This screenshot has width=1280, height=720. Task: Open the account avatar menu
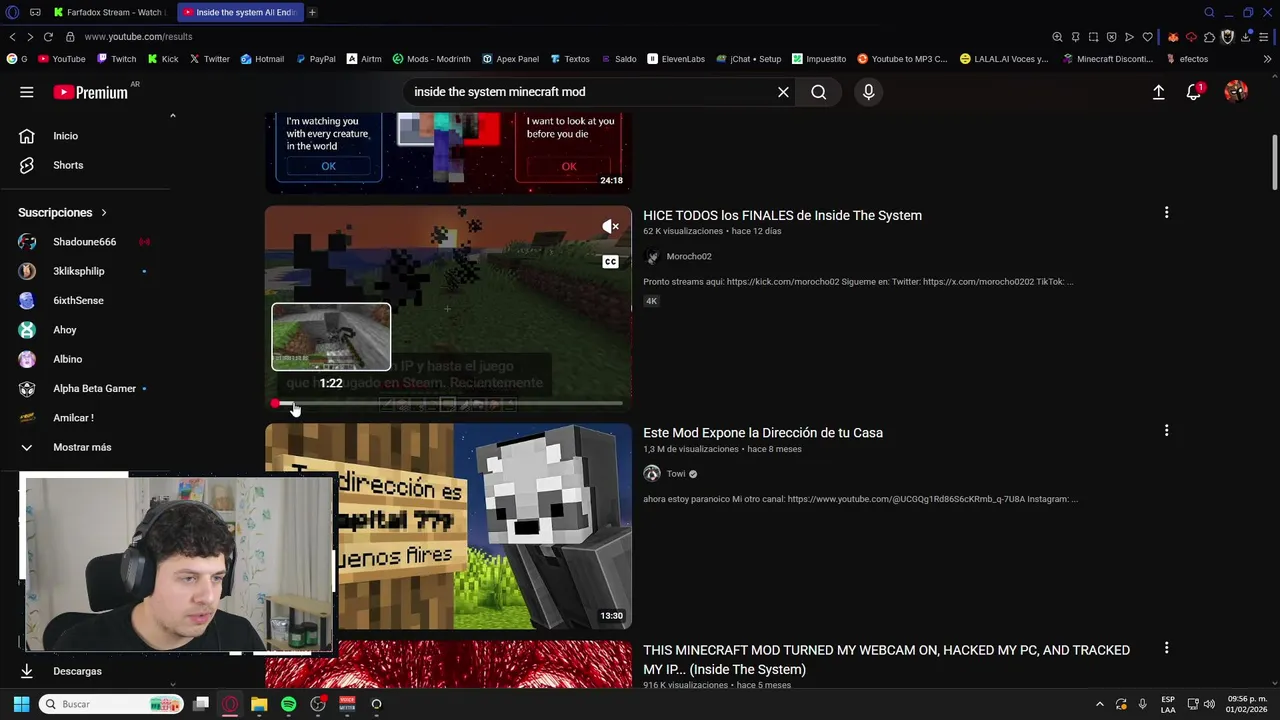1236,92
